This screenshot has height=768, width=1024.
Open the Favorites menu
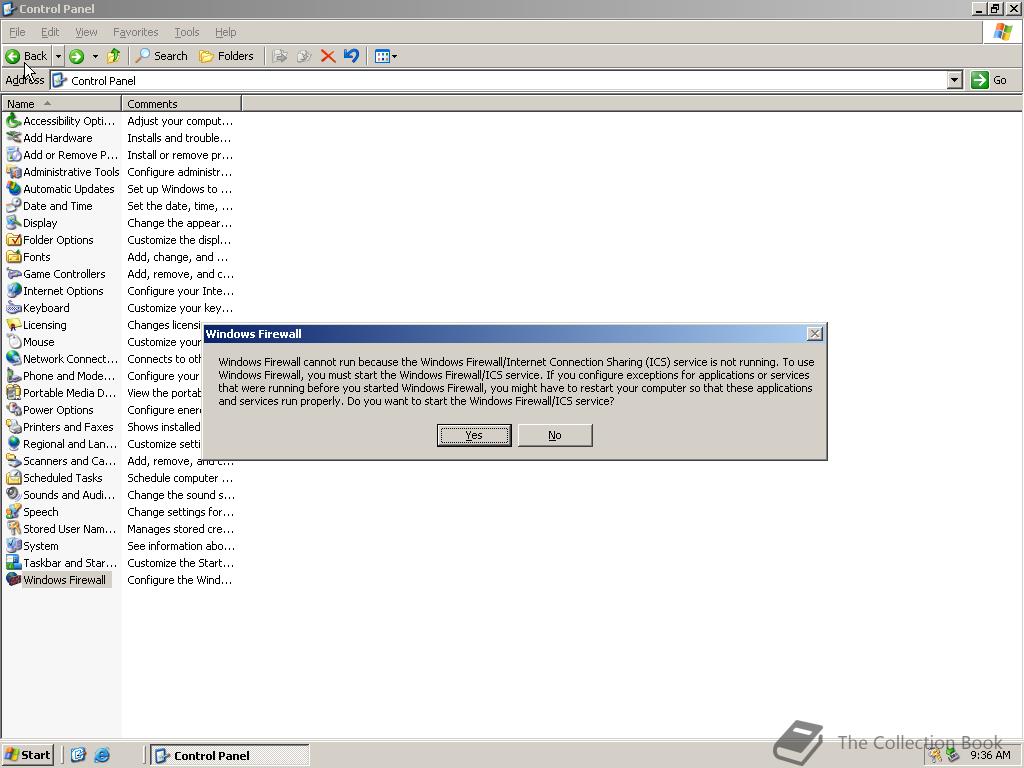(135, 32)
